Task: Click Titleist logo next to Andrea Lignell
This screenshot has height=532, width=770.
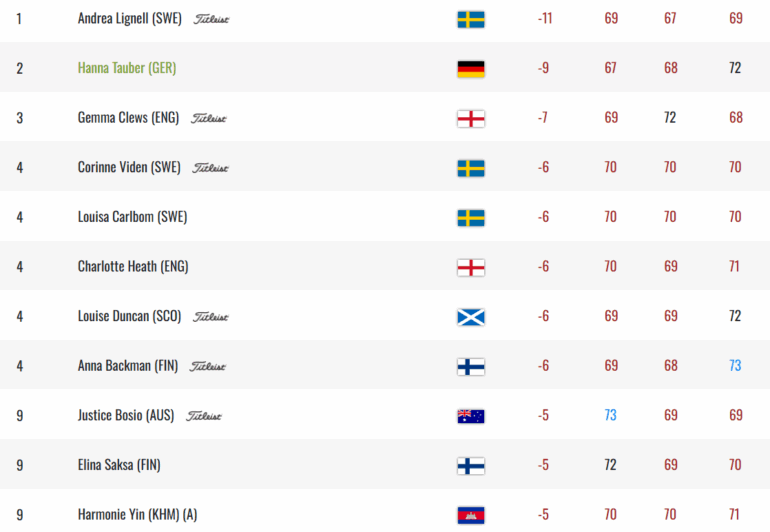Action: [212, 19]
